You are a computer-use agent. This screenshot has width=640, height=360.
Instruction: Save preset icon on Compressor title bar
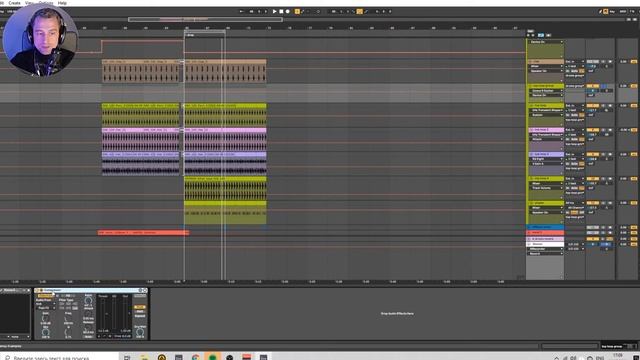(145, 290)
